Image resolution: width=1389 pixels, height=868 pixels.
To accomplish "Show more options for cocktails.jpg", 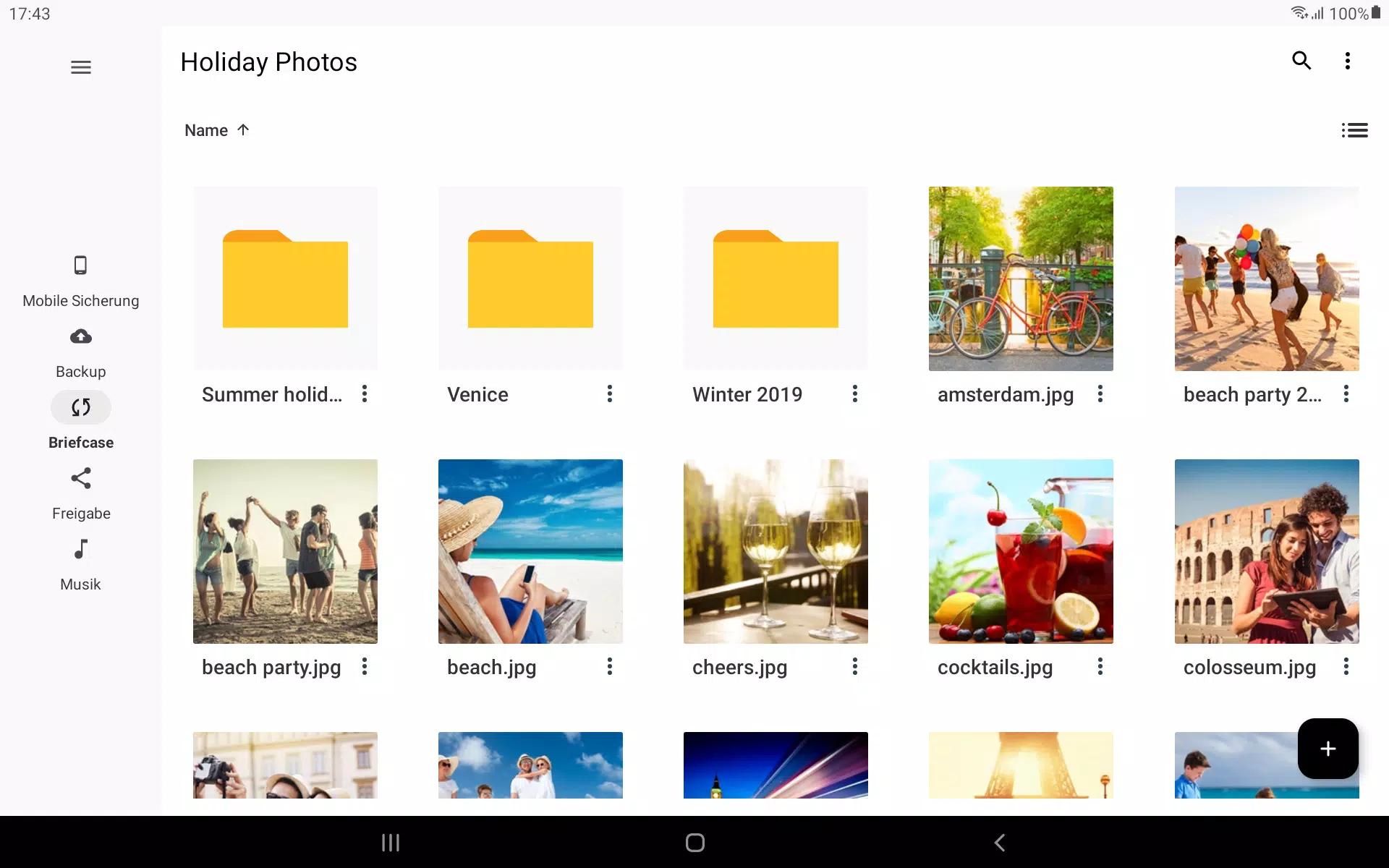I will coord(1100,666).
